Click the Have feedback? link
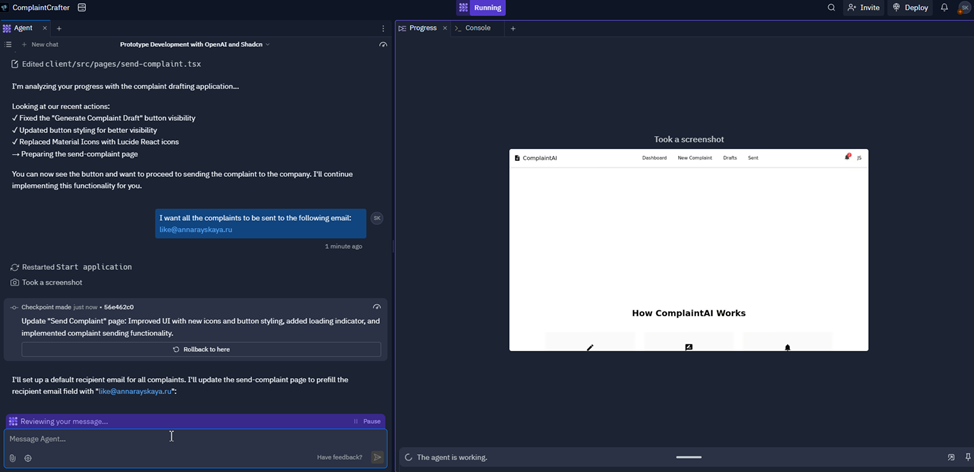Image resolution: width=974 pixels, height=472 pixels. [x=340, y=457]
